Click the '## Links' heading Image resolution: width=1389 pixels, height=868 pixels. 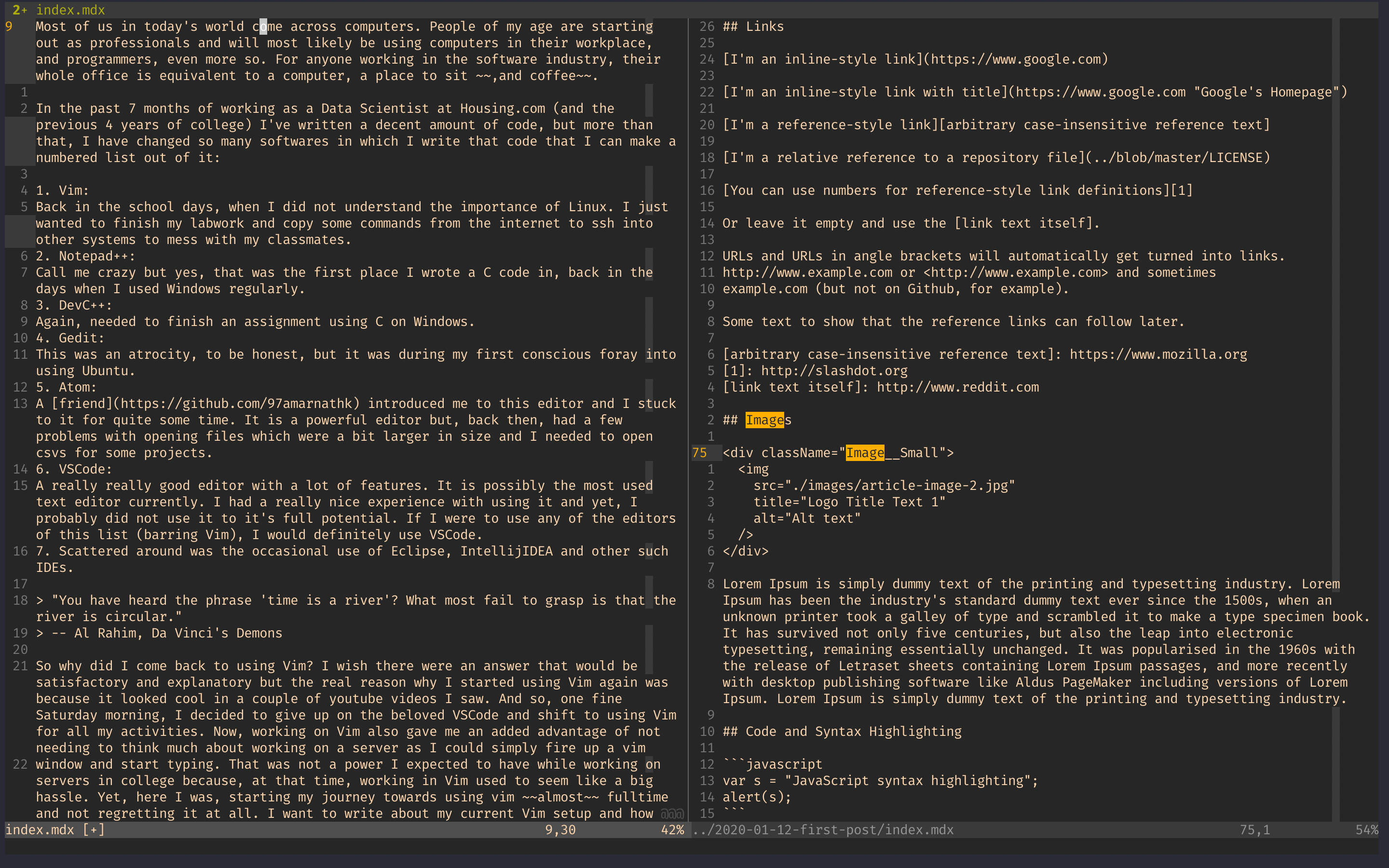(753, 27)
